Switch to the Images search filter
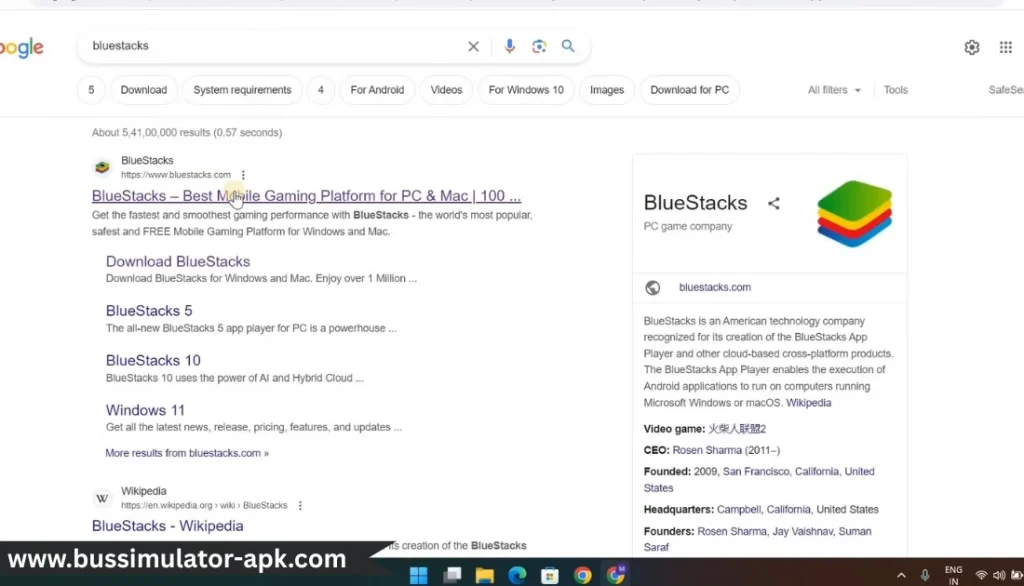Screen dimensions: 1024x586 (x=606, y=89)
